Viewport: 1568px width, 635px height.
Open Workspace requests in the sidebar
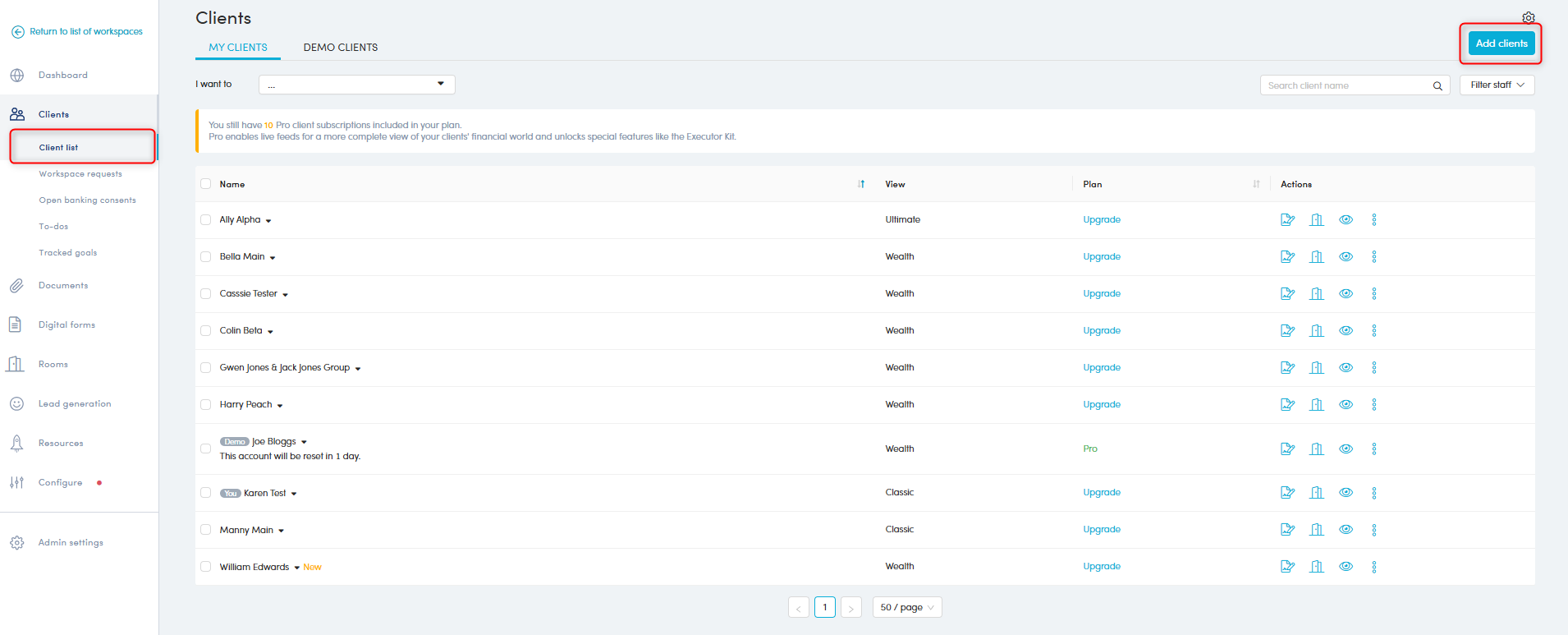pyautogui.click(x=80, y=174)
